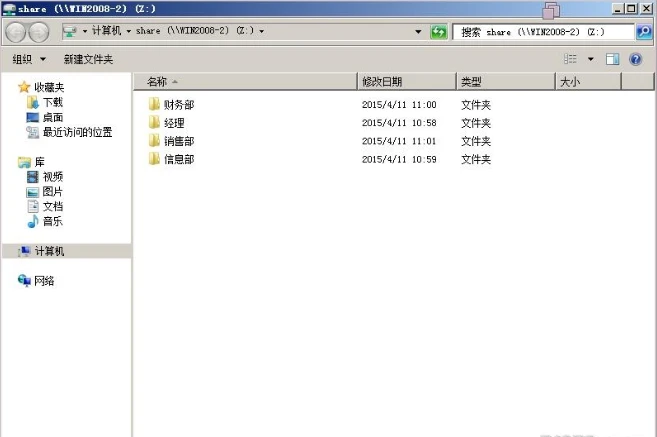Expand dropdown arrow after 计算机 in breadcrumb

pos(129,31)
